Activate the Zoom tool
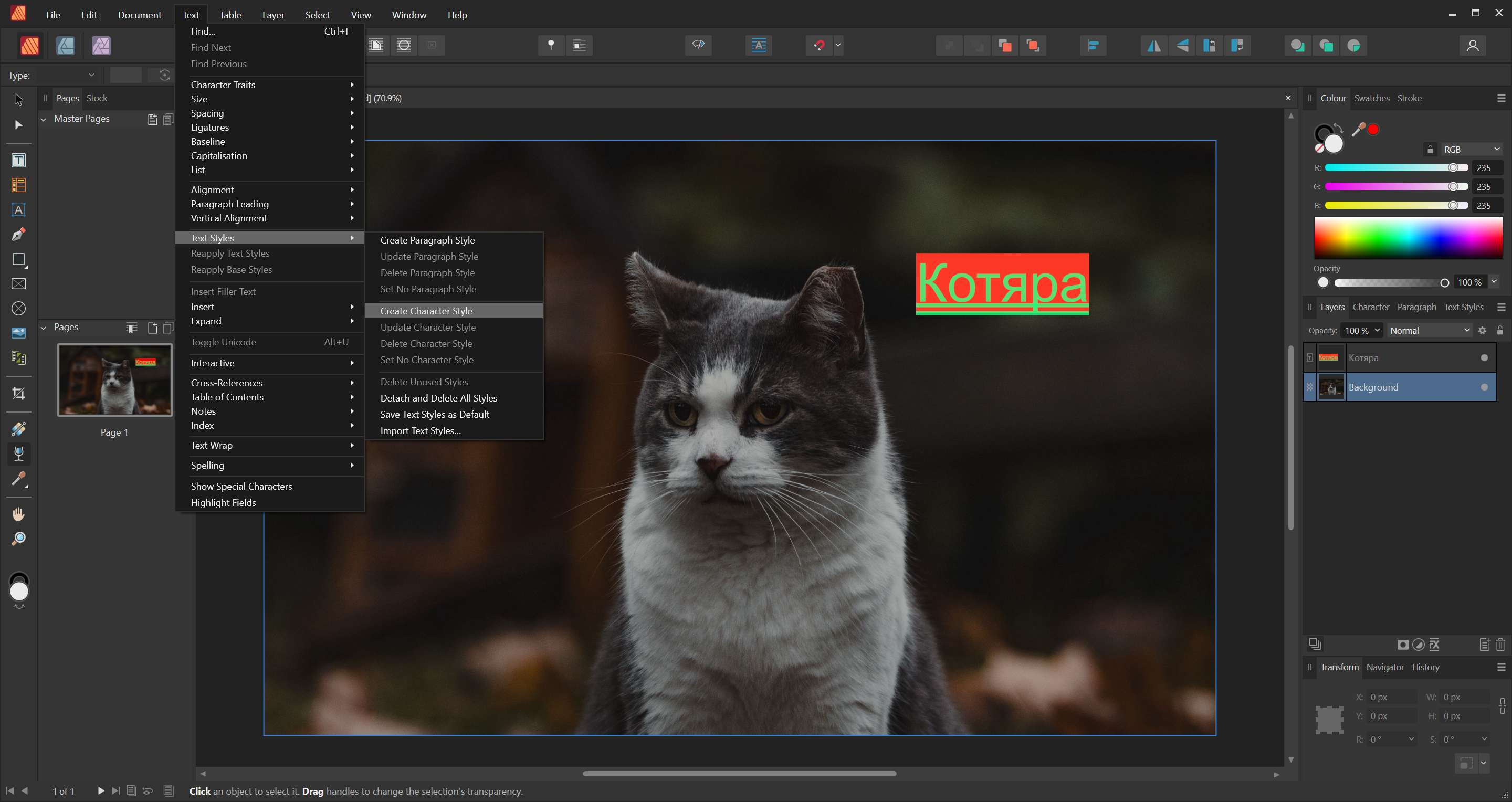 pyautogui.click(x=19, y=539)
